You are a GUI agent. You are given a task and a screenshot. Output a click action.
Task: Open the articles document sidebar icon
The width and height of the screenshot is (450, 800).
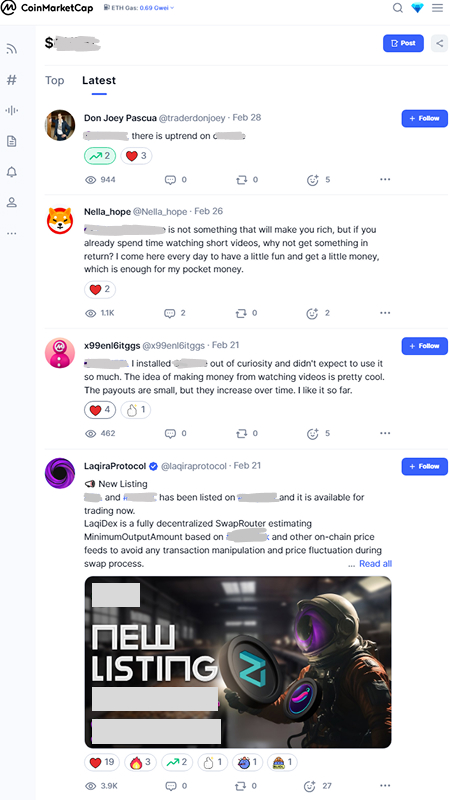12,141
